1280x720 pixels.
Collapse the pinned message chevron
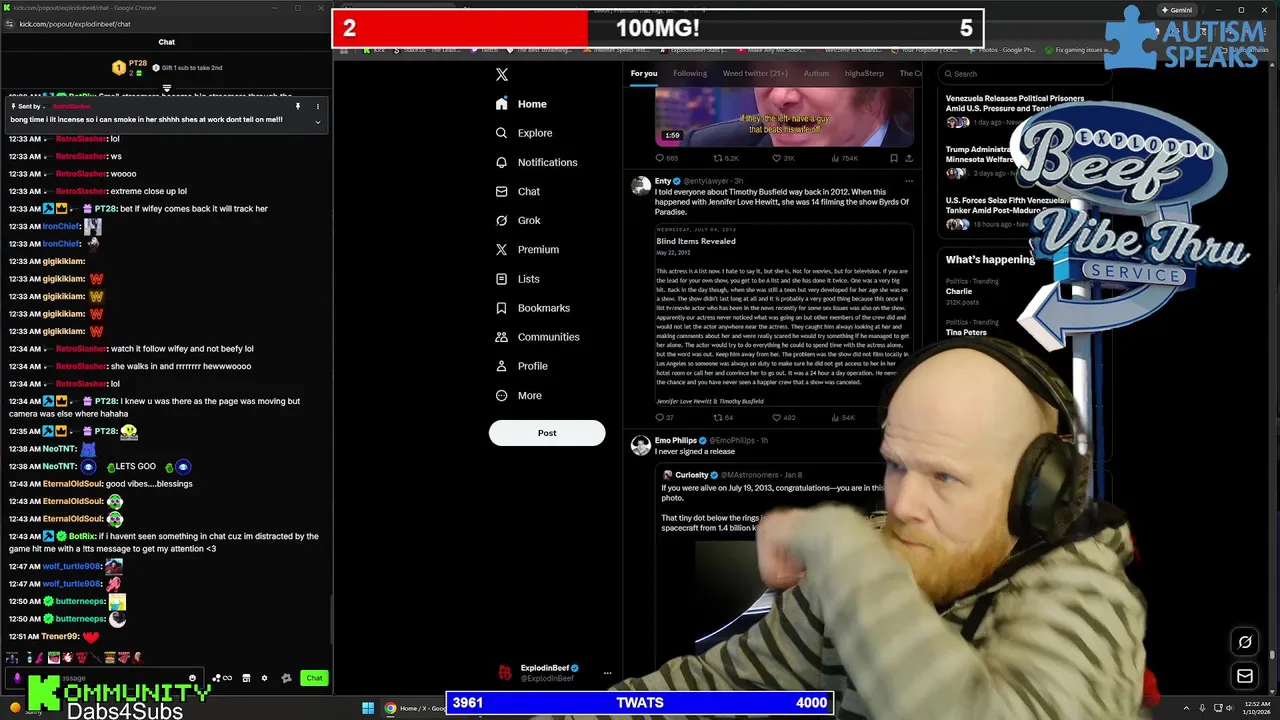[318, 122]
